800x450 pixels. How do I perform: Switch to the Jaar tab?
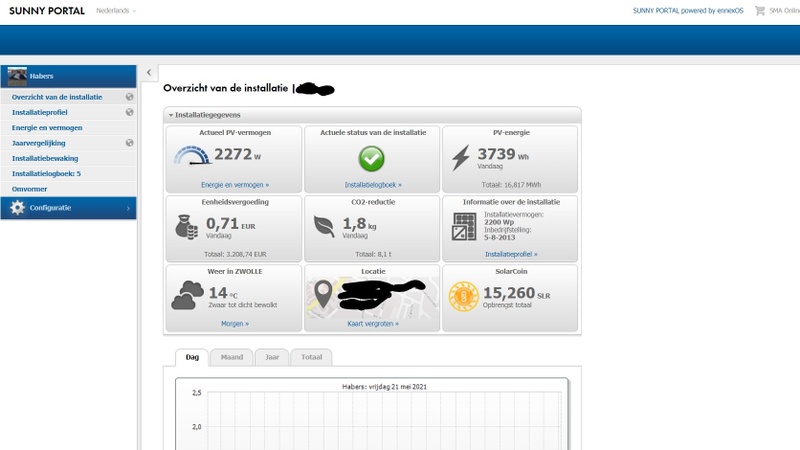(272, 357)
